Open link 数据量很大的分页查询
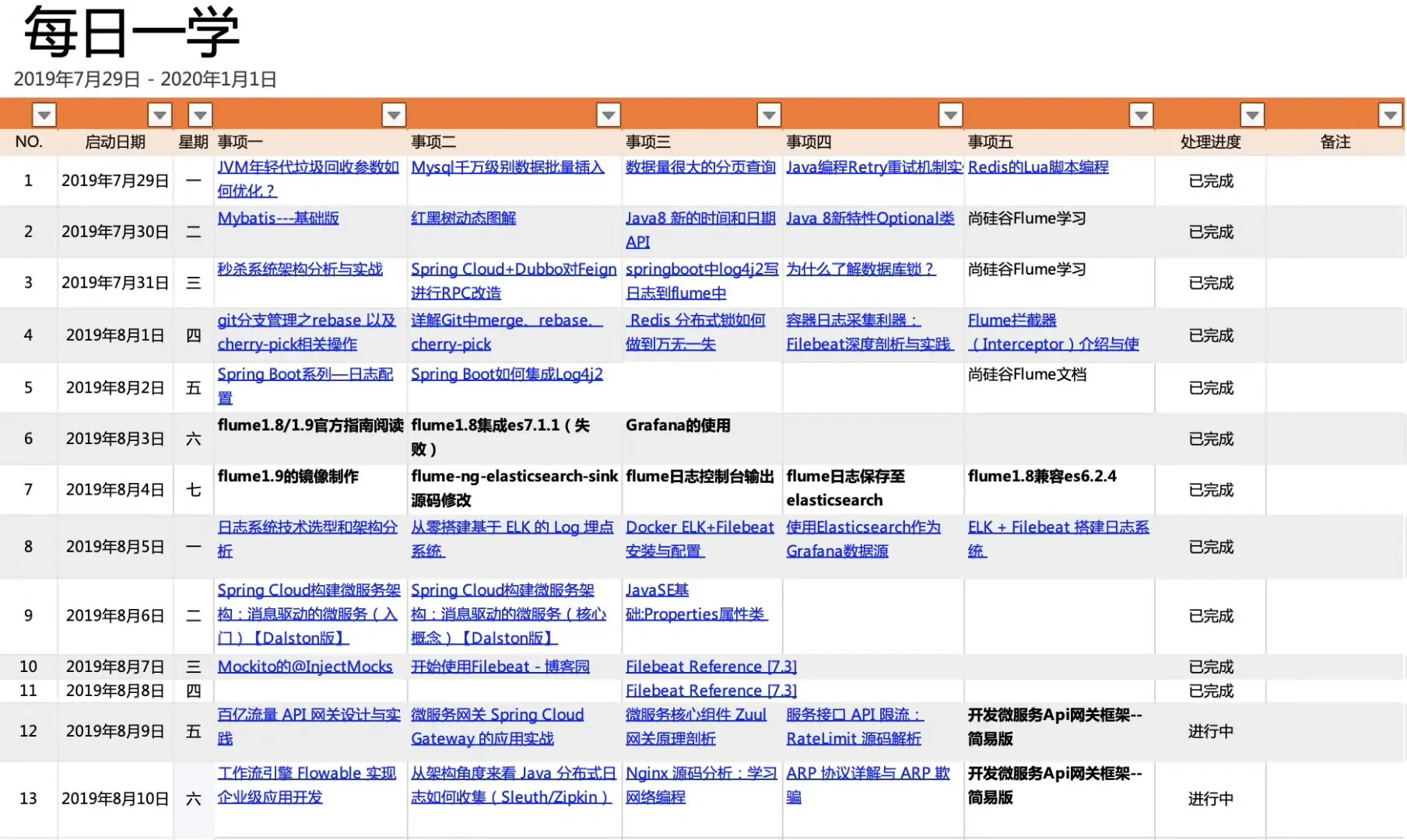Screen dimensions: 1407x840 (x=700, y=167)
